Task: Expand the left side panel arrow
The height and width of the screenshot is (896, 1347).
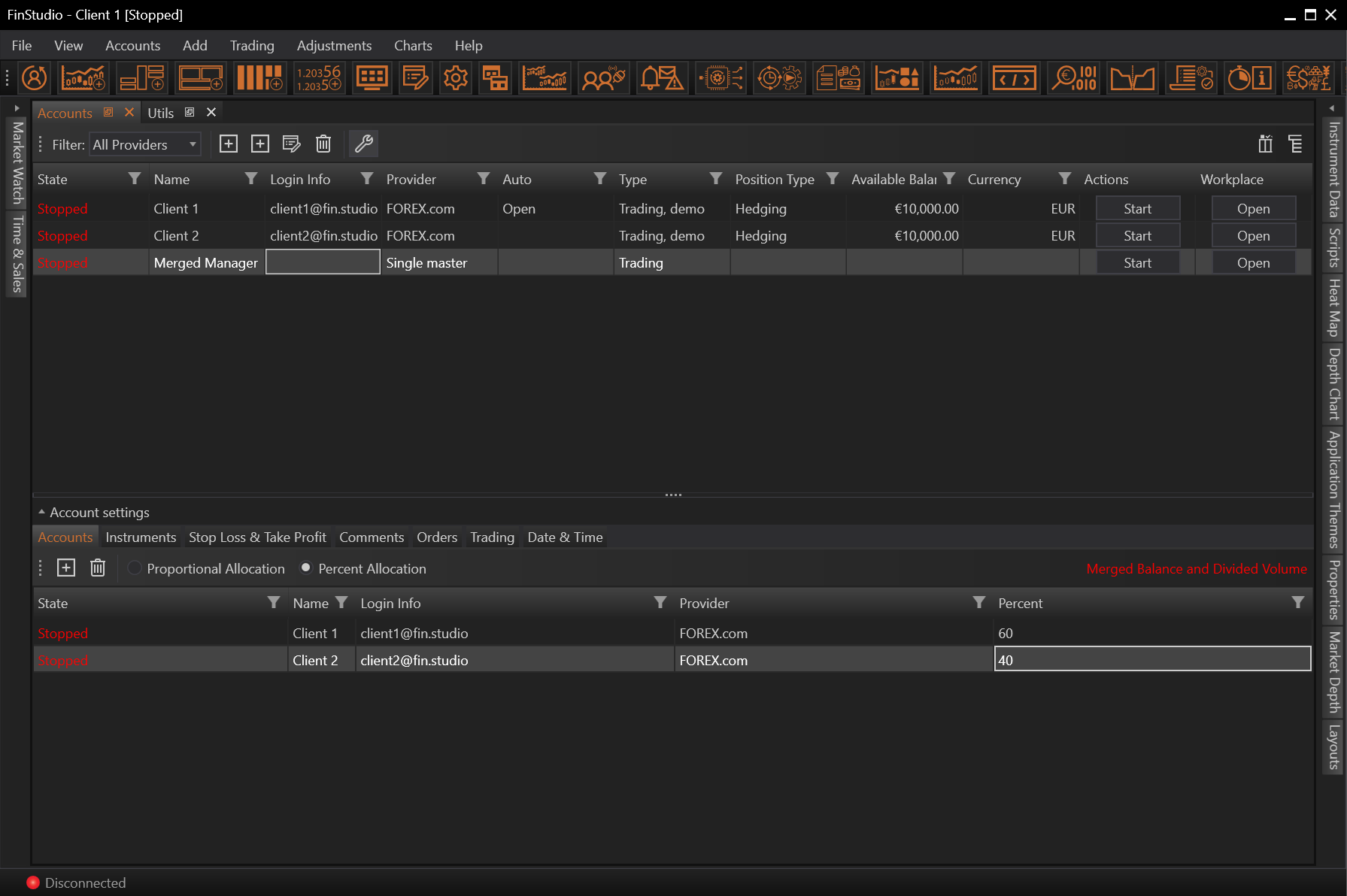Action: 17,108
